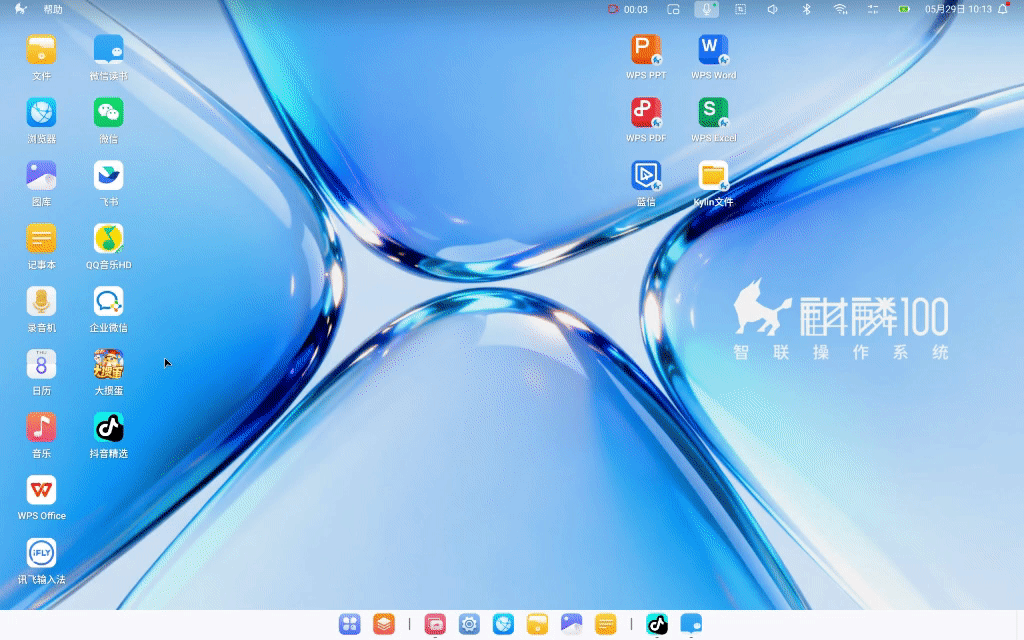
Task: Open the WPS Office desktop icon
Action: [41, 490]
